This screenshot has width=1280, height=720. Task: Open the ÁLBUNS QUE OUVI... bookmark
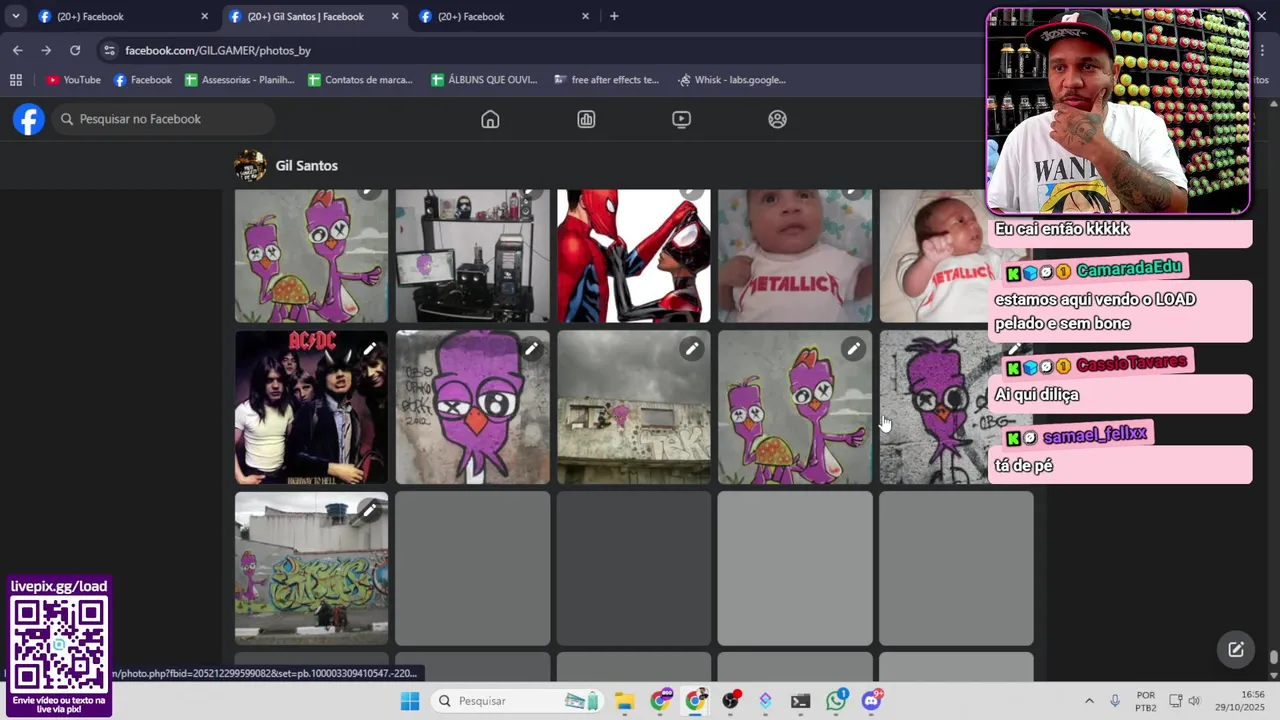tap(485, 80)
